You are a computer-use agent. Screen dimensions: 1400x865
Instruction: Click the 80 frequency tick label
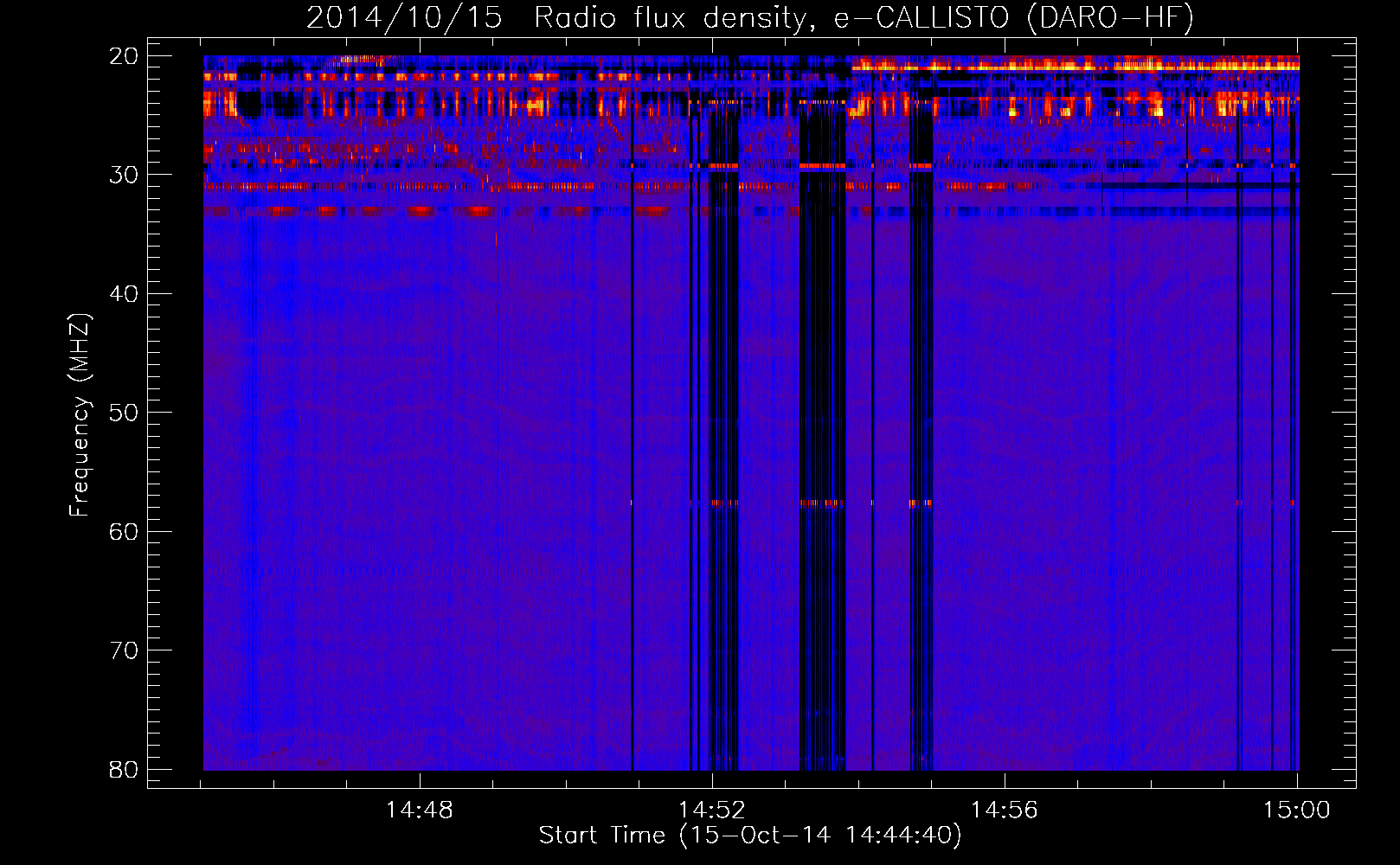[x=124, y=770]
